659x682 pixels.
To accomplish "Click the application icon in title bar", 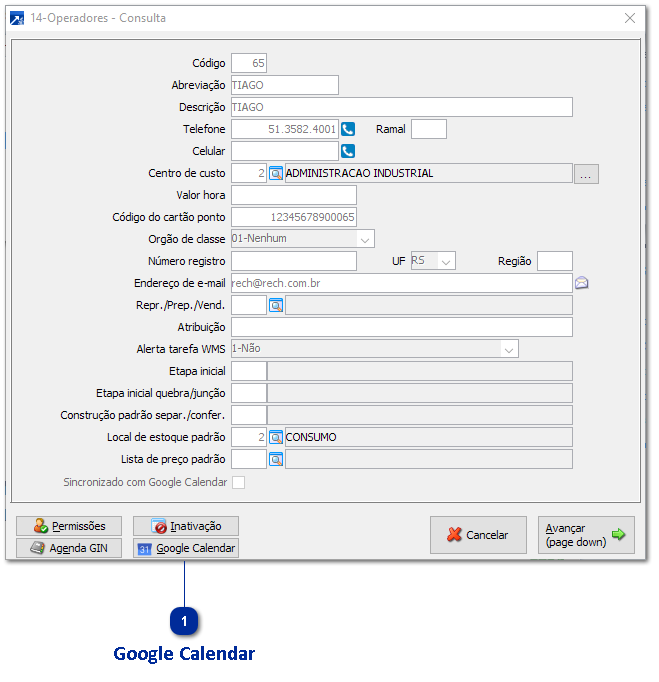I will [17, 19].
